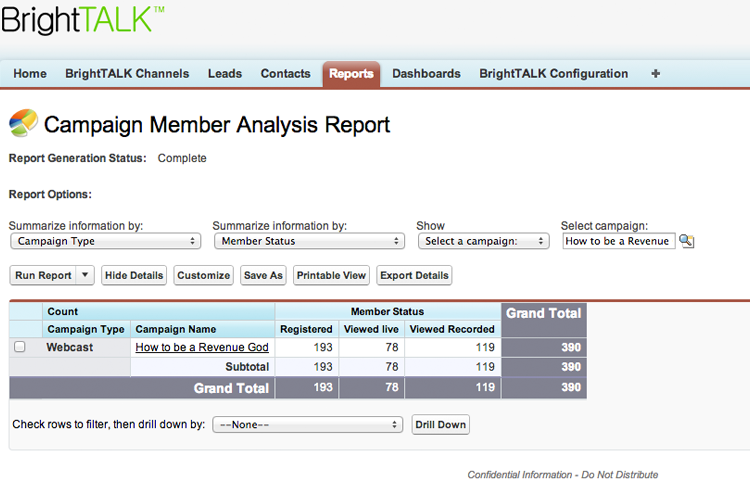The height and width of the screenshot is (500, 750).
Task: Expand the Show campaign dropdown
Action: pyautogui.click(x=483, y=241)
